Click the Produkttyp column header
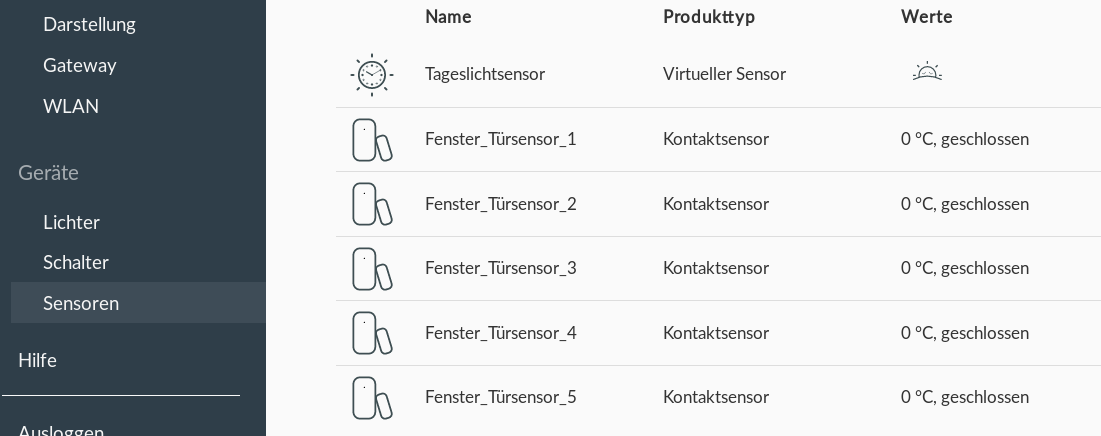This screenshot has width=1101, height=436. 708,16
